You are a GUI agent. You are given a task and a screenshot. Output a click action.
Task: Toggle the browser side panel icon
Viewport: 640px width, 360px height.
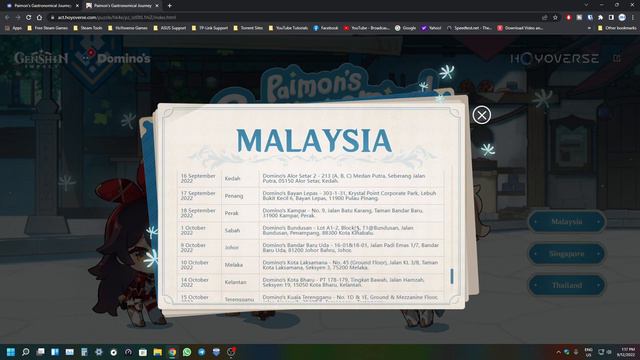[x=611, y=18]
